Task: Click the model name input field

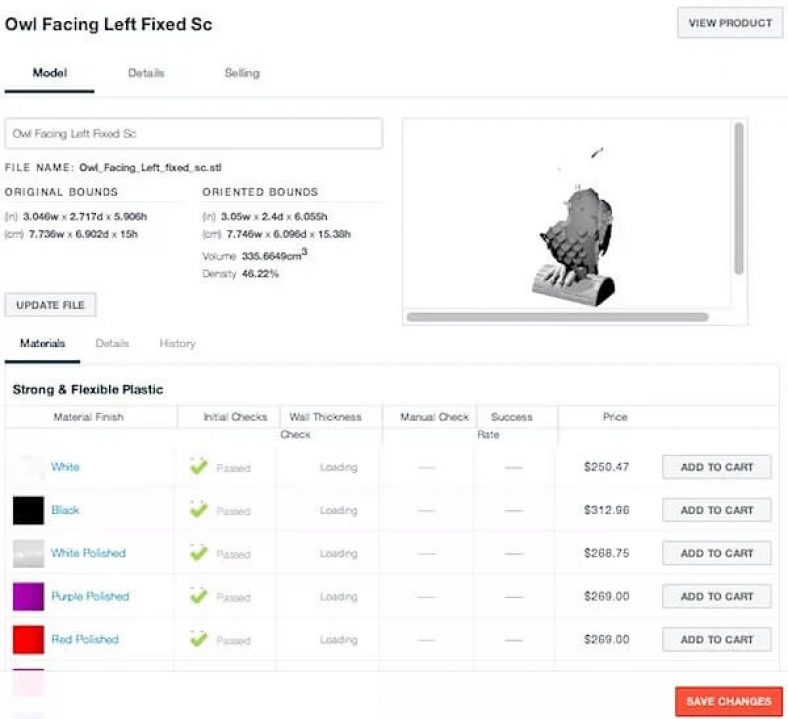Action: click(x=193, y=134)
